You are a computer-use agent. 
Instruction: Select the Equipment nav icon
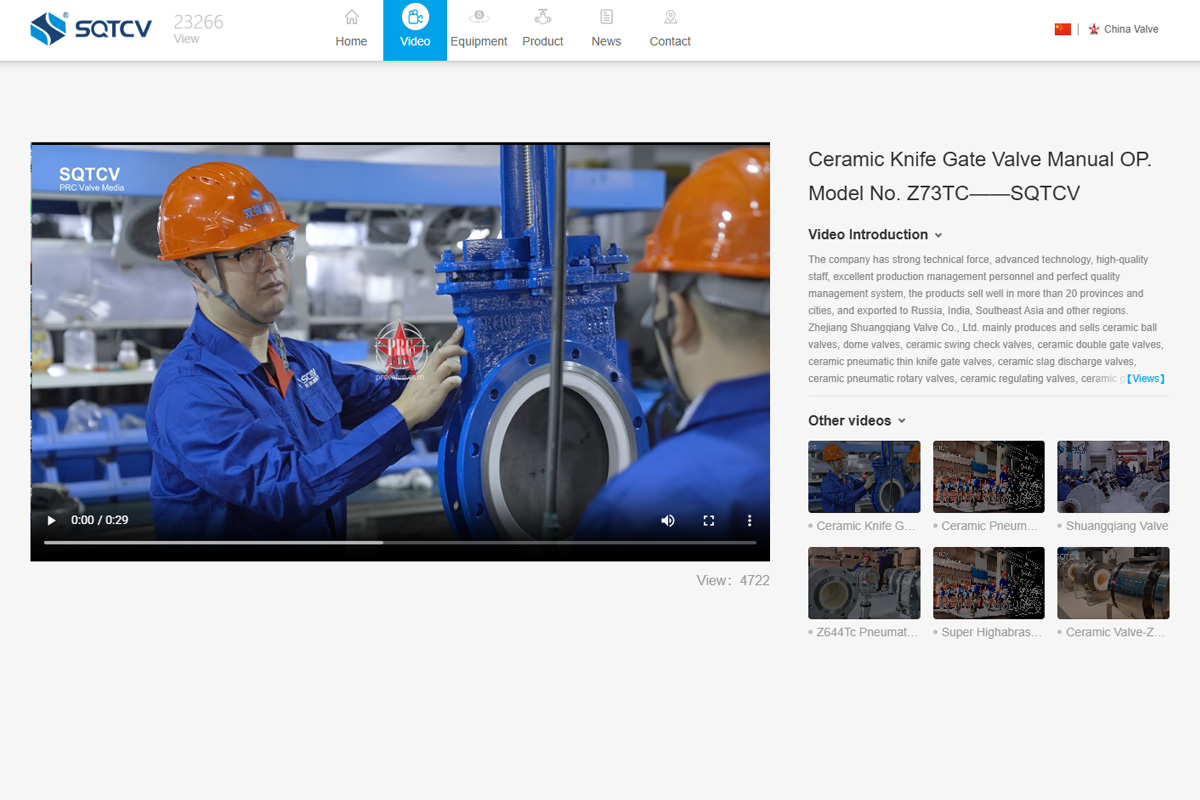pyautogui.click(x=479, y=17)
